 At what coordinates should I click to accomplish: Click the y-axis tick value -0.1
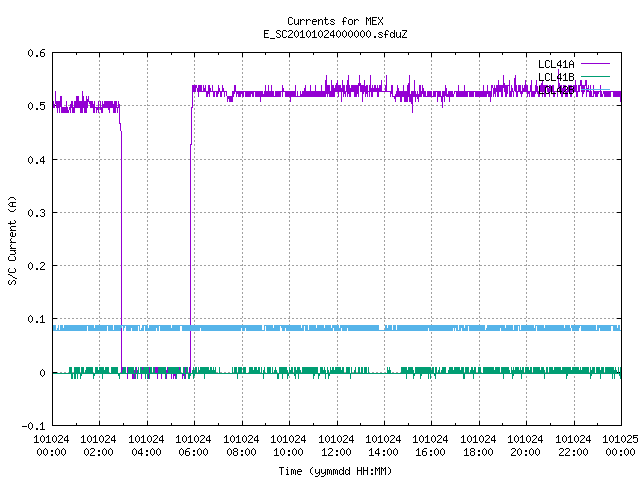(33, 426)
